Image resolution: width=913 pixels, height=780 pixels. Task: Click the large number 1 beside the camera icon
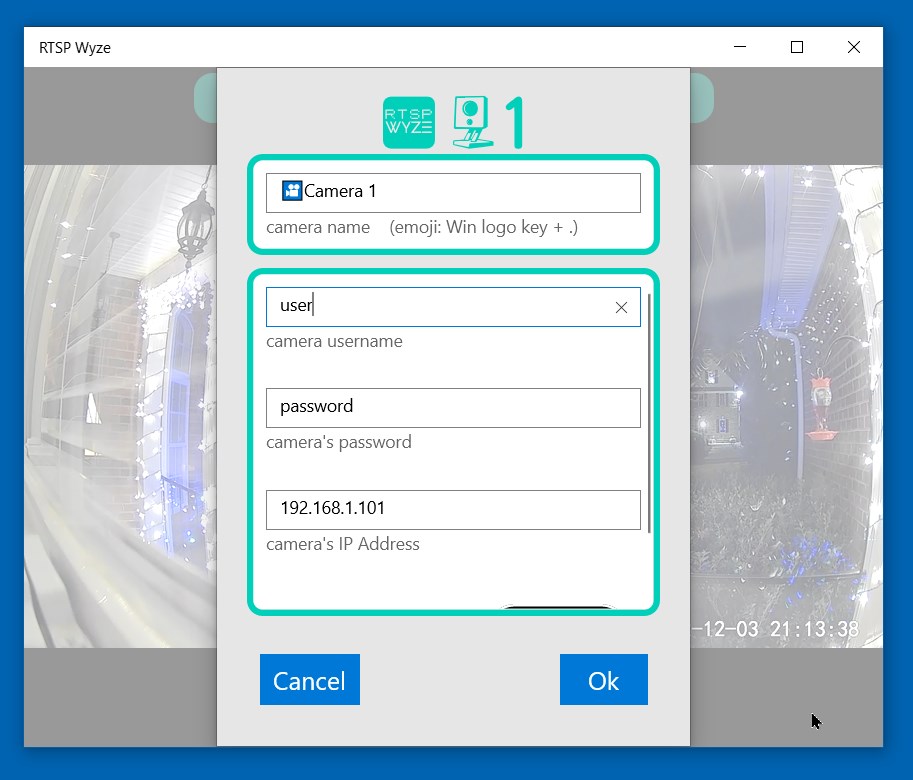pyautogui.click(x=512, y=119)
